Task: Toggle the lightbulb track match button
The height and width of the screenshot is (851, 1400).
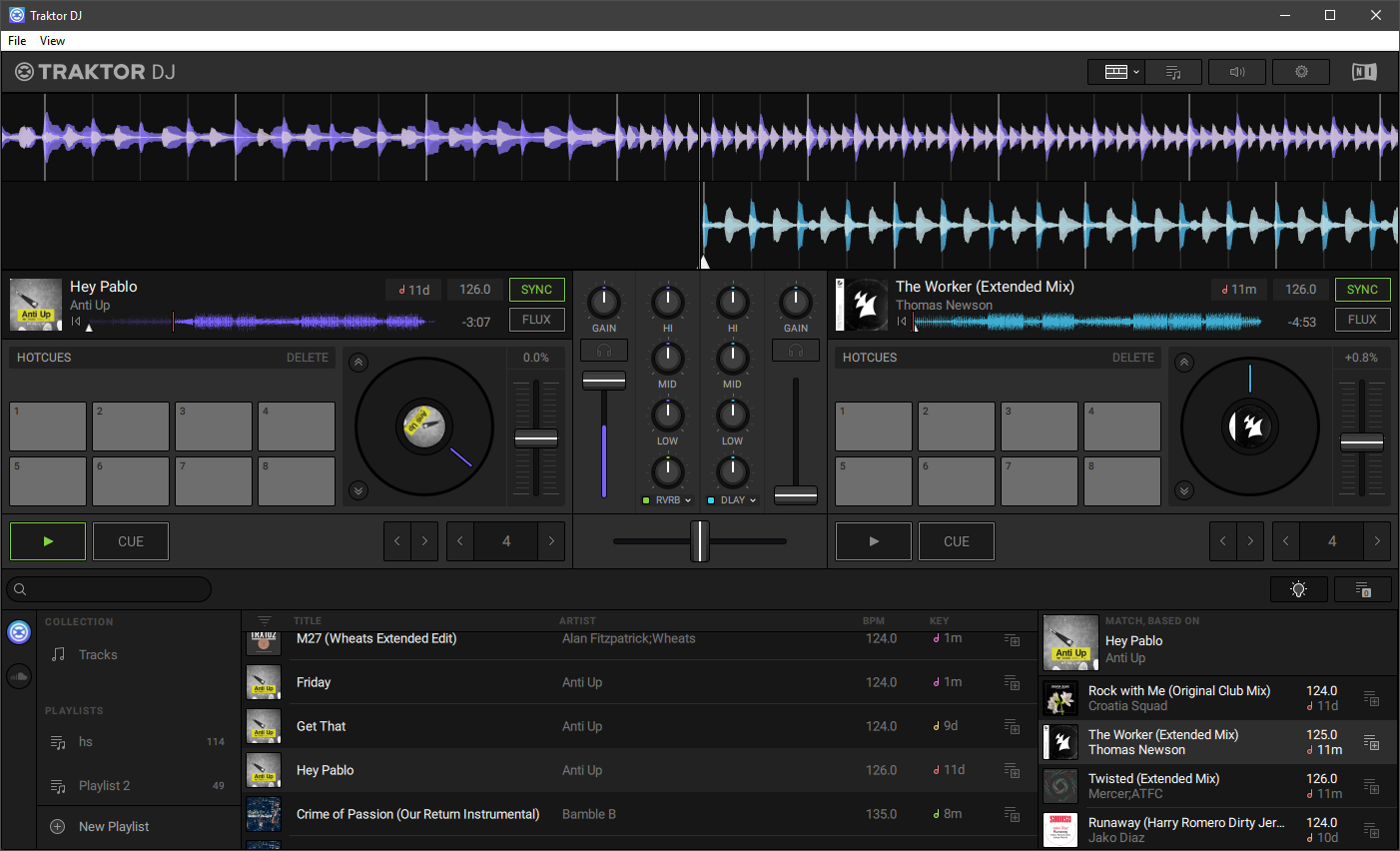Action: tap(1299, 589)
